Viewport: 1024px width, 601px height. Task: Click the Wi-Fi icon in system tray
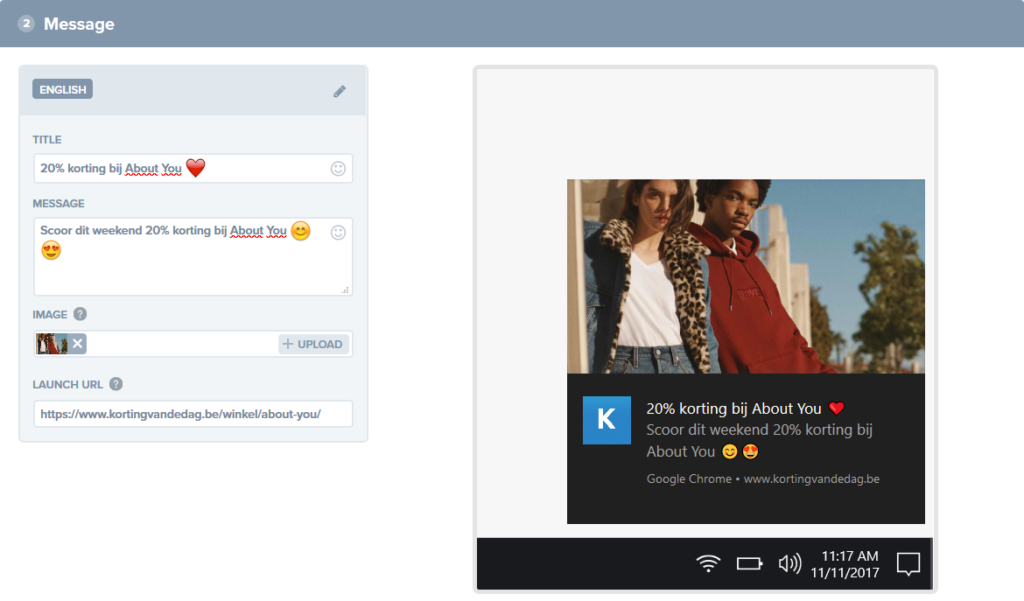point(708,564)
